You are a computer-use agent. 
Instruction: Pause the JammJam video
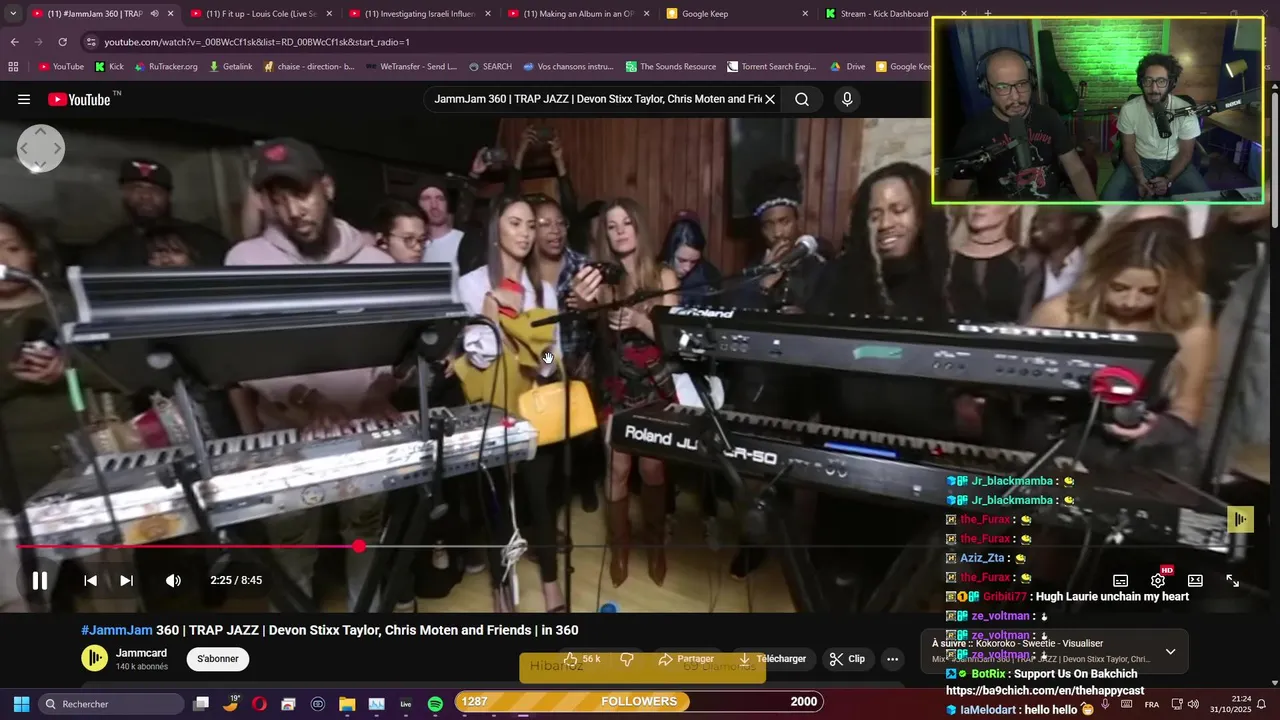(39, 580)
